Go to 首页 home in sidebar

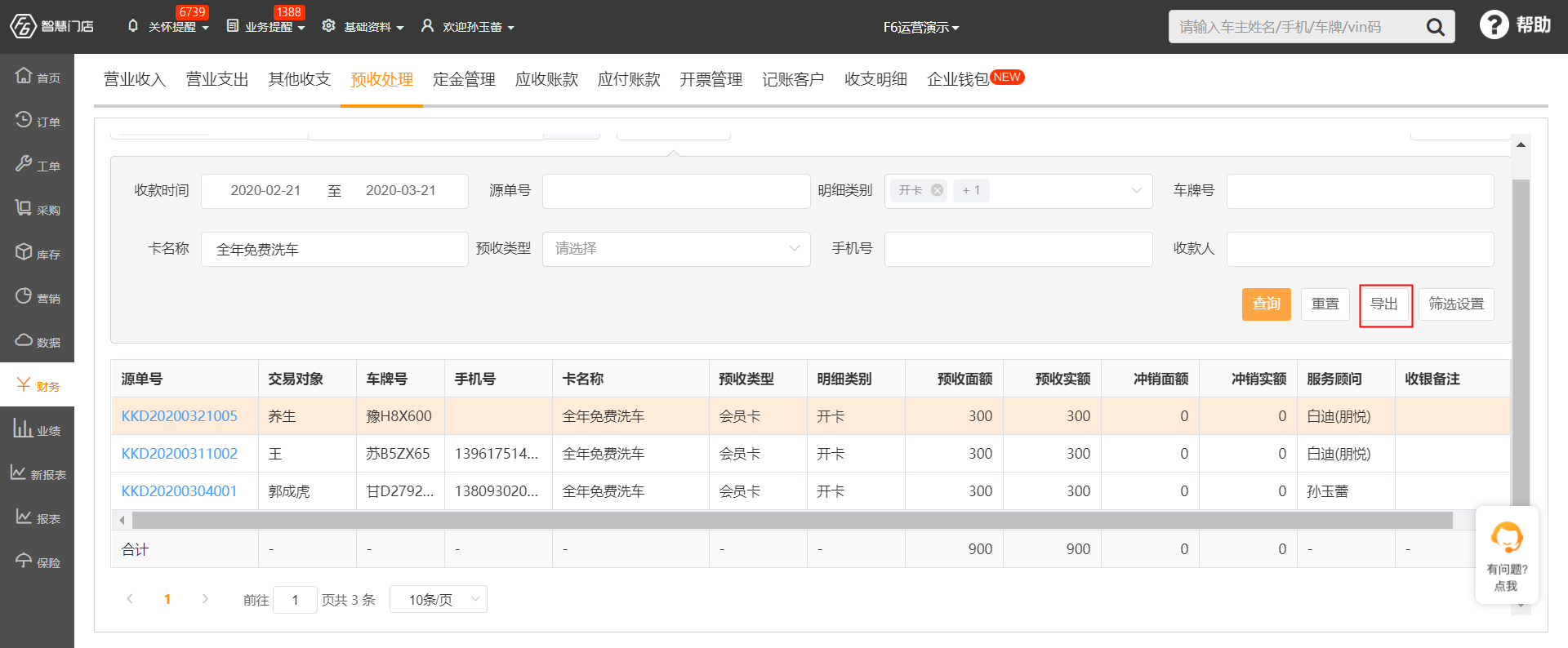point(37,76)
